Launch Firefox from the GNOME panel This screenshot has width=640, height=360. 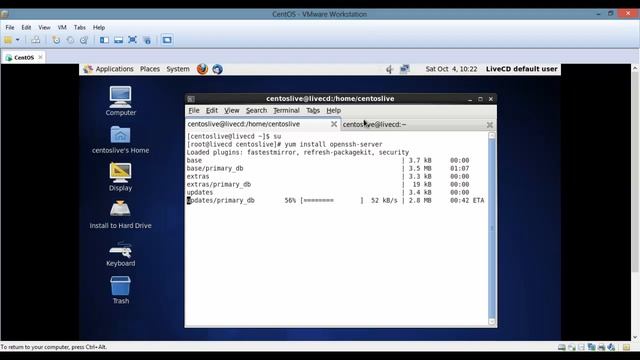pyautogui.click(x=202, y=69)
